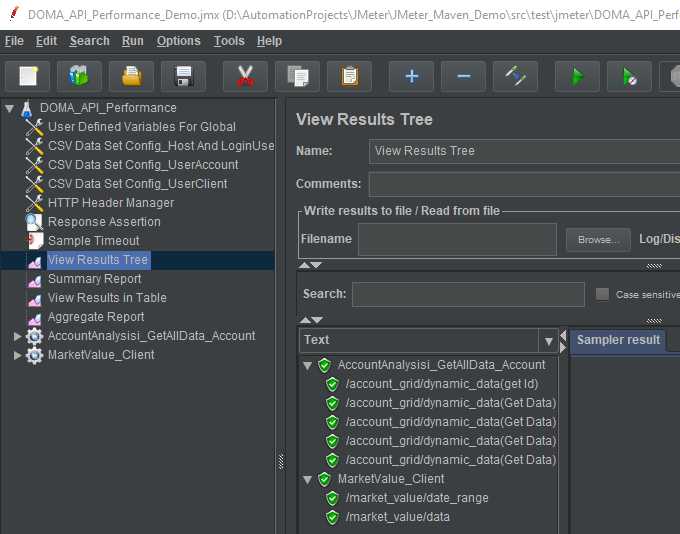
Task: Click green shield beside /market_value/date_range result
Action: pyautogui.click(x=332, y=498)
